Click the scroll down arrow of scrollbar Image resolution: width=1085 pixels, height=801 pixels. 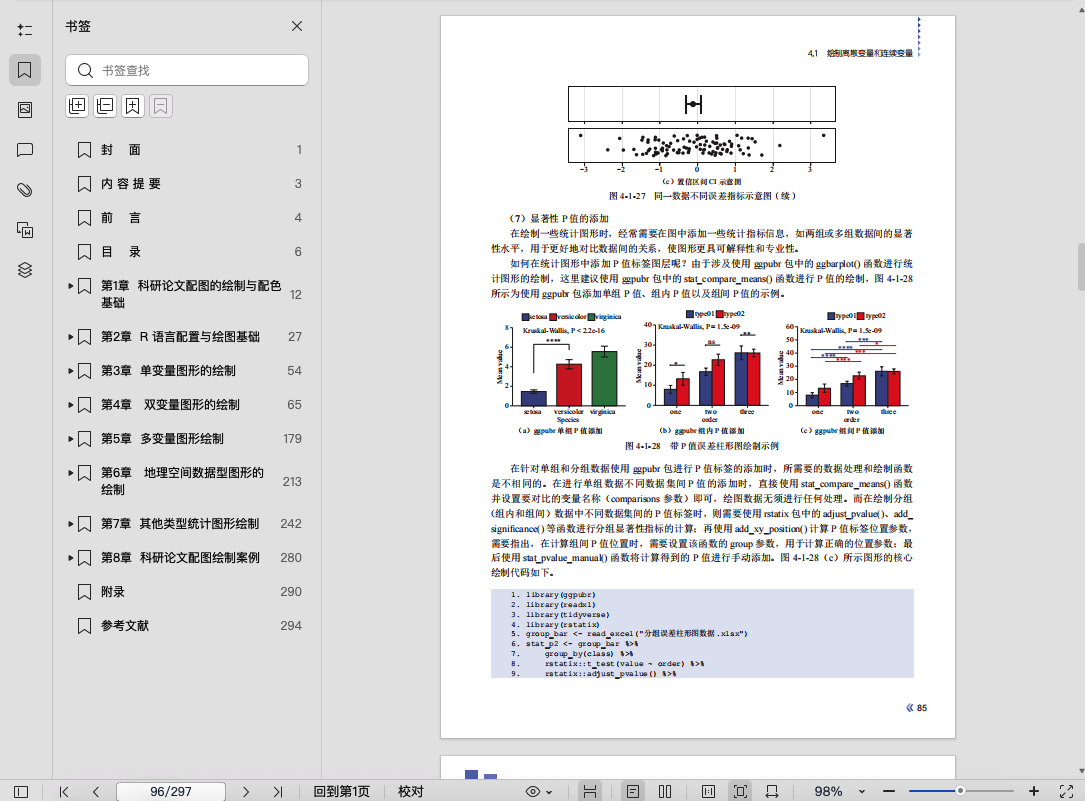(1081, 771)
